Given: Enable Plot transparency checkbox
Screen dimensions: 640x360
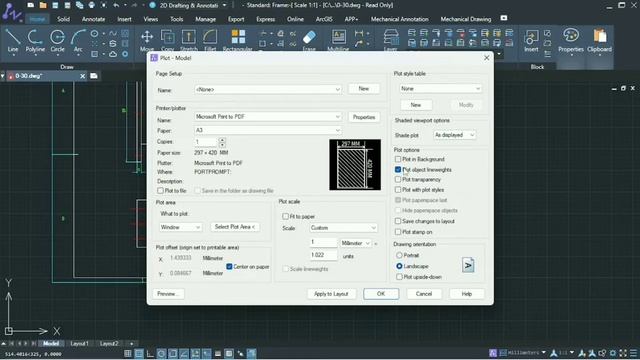Looking at the screenshot, I should [x=398, y=180].
